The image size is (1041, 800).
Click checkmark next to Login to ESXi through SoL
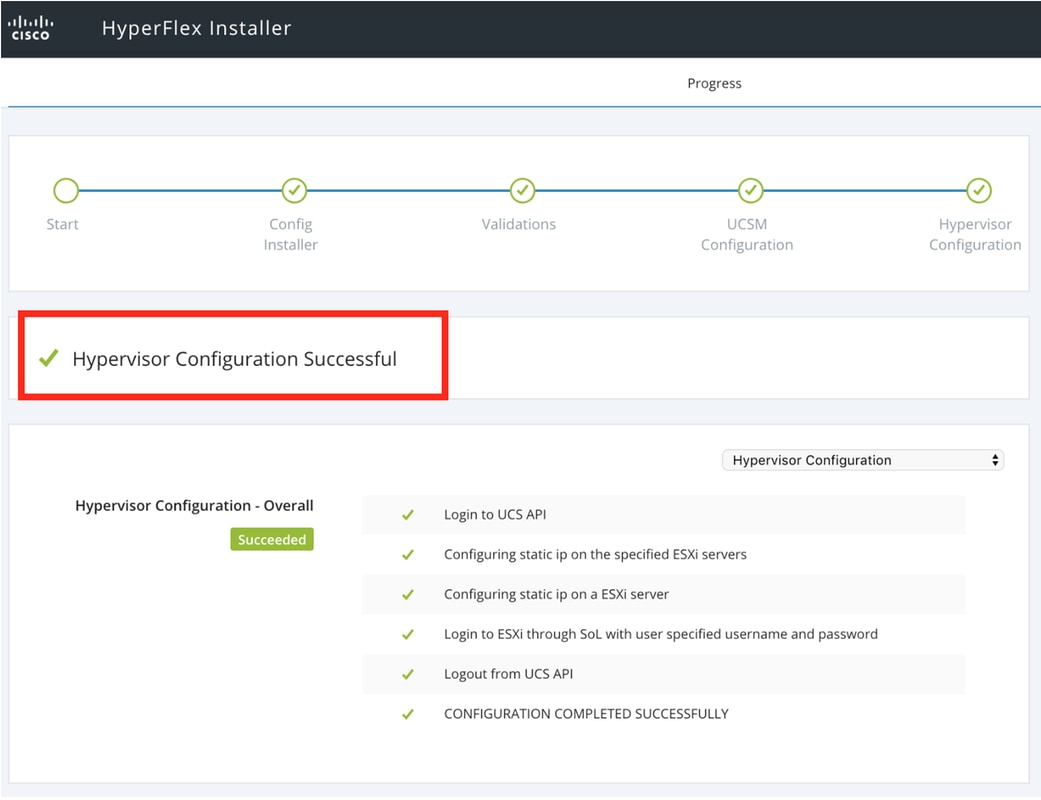click(x=408, y=634)
